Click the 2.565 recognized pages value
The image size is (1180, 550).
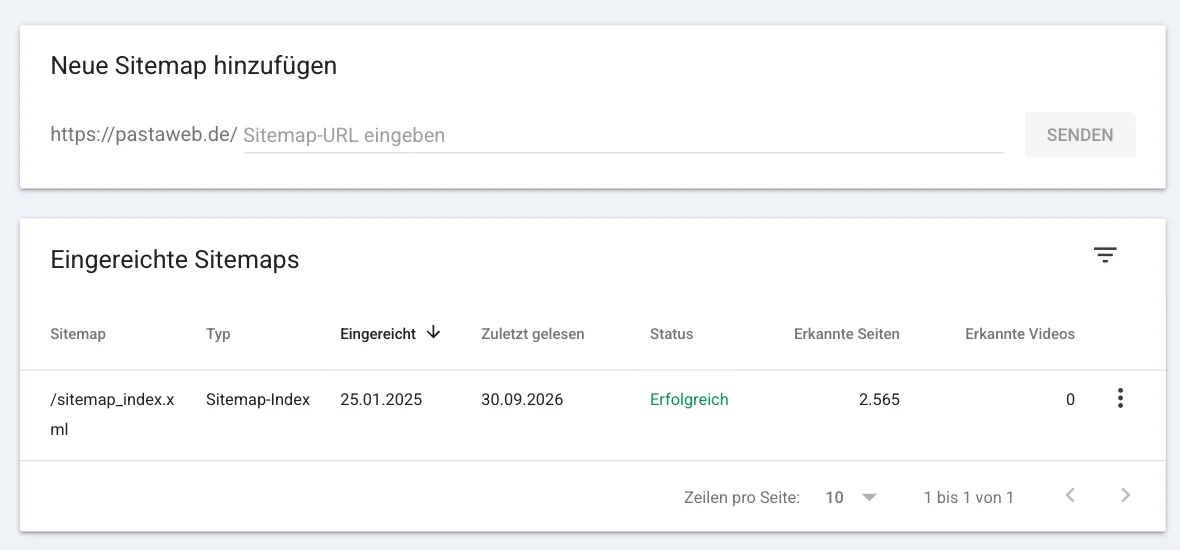[x=879, y=400]
